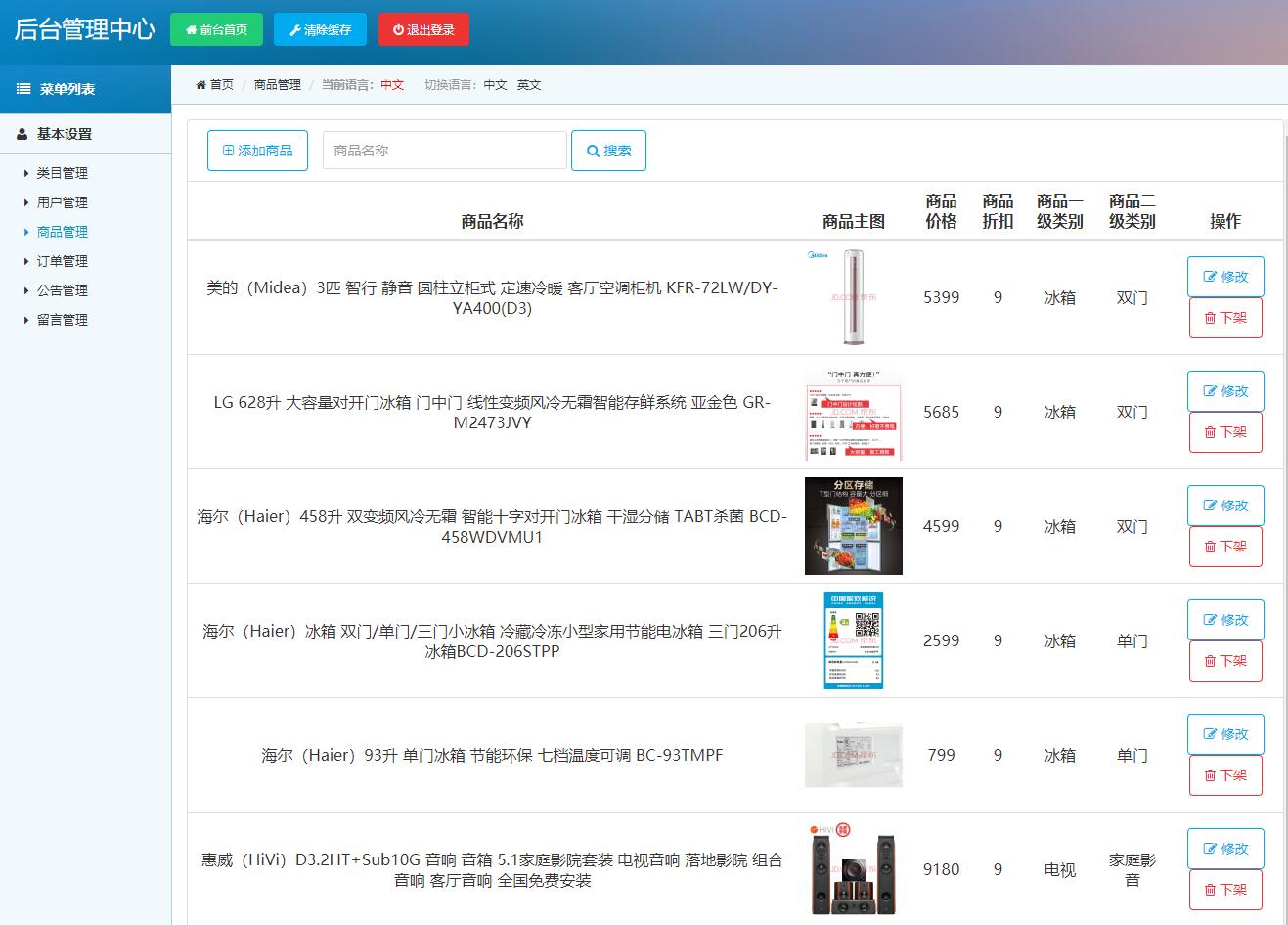Viewport: 1288px width, 925px height.
Task: Open the Haier BCD-206STPP energy label image
Action: (854, 640)
